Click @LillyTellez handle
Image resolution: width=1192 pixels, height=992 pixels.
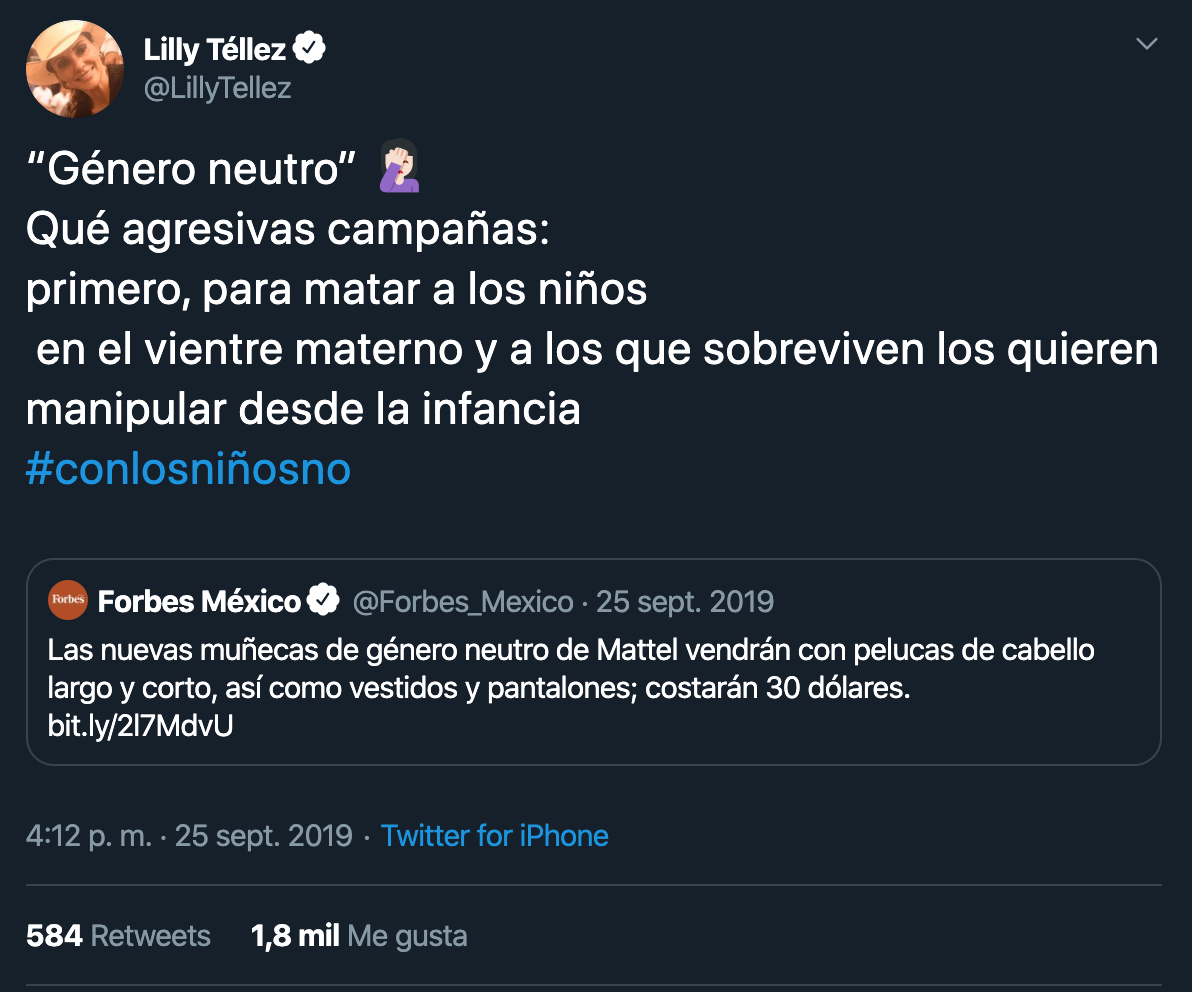(x=217, y=88)
